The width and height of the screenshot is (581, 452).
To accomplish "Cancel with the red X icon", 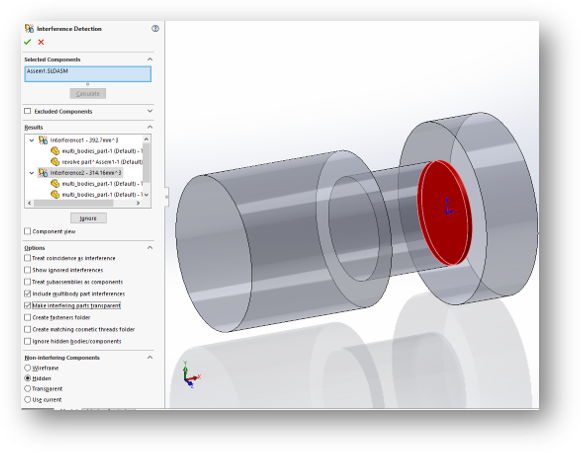I will pyautogui.click(x=41, y=42).
